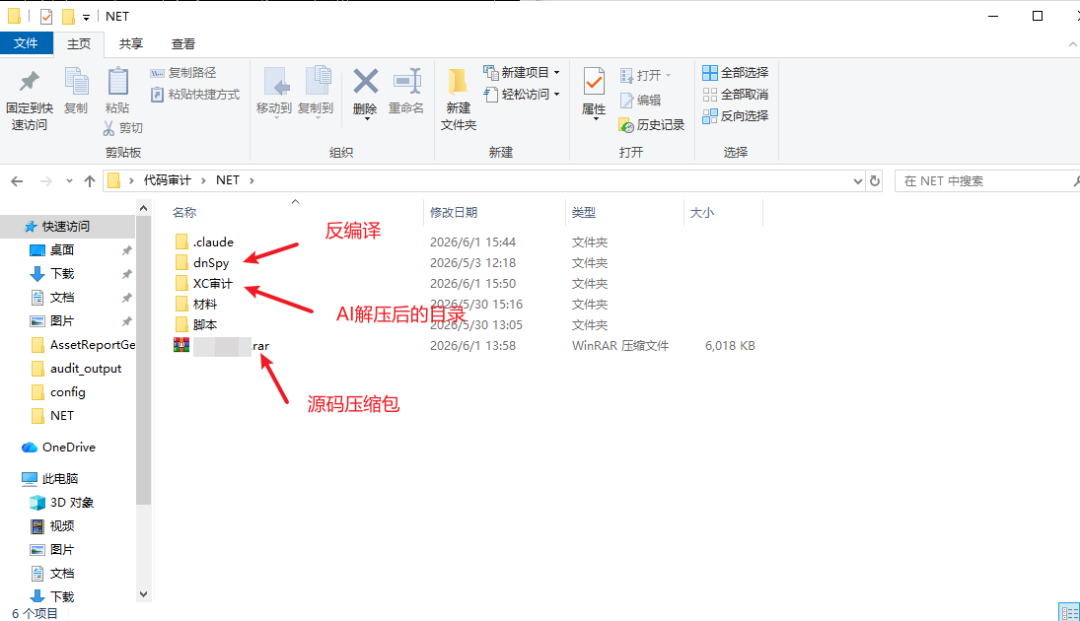Click Pin to Quick access icon (固定到快速访问)
Viewport: 1080px width, 621px height.
29,83
